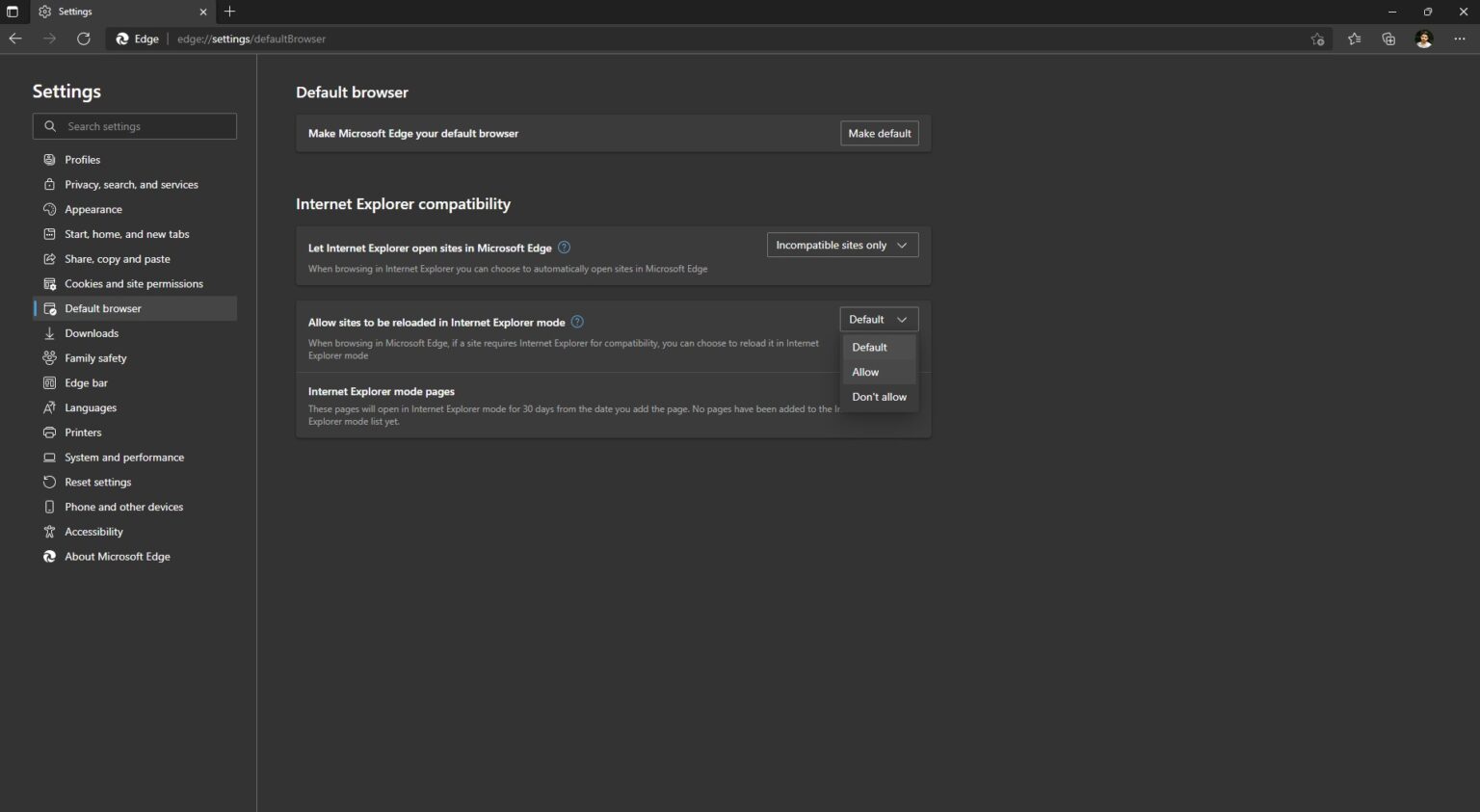Select the Printers settings icon
The height and width of the screenshot is (812, 1480).
[x=49, y=432]
